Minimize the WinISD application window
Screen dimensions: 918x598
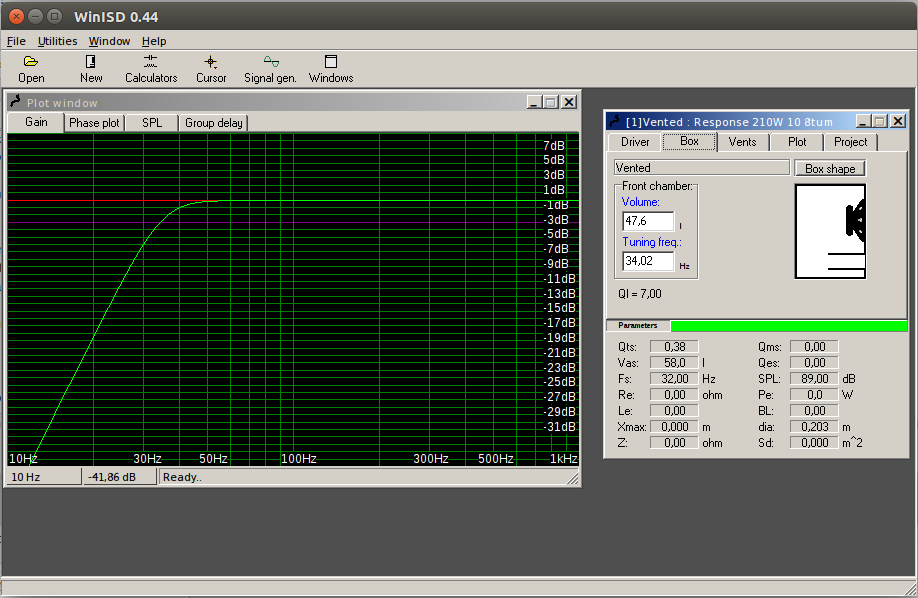(x=36, y=16)
